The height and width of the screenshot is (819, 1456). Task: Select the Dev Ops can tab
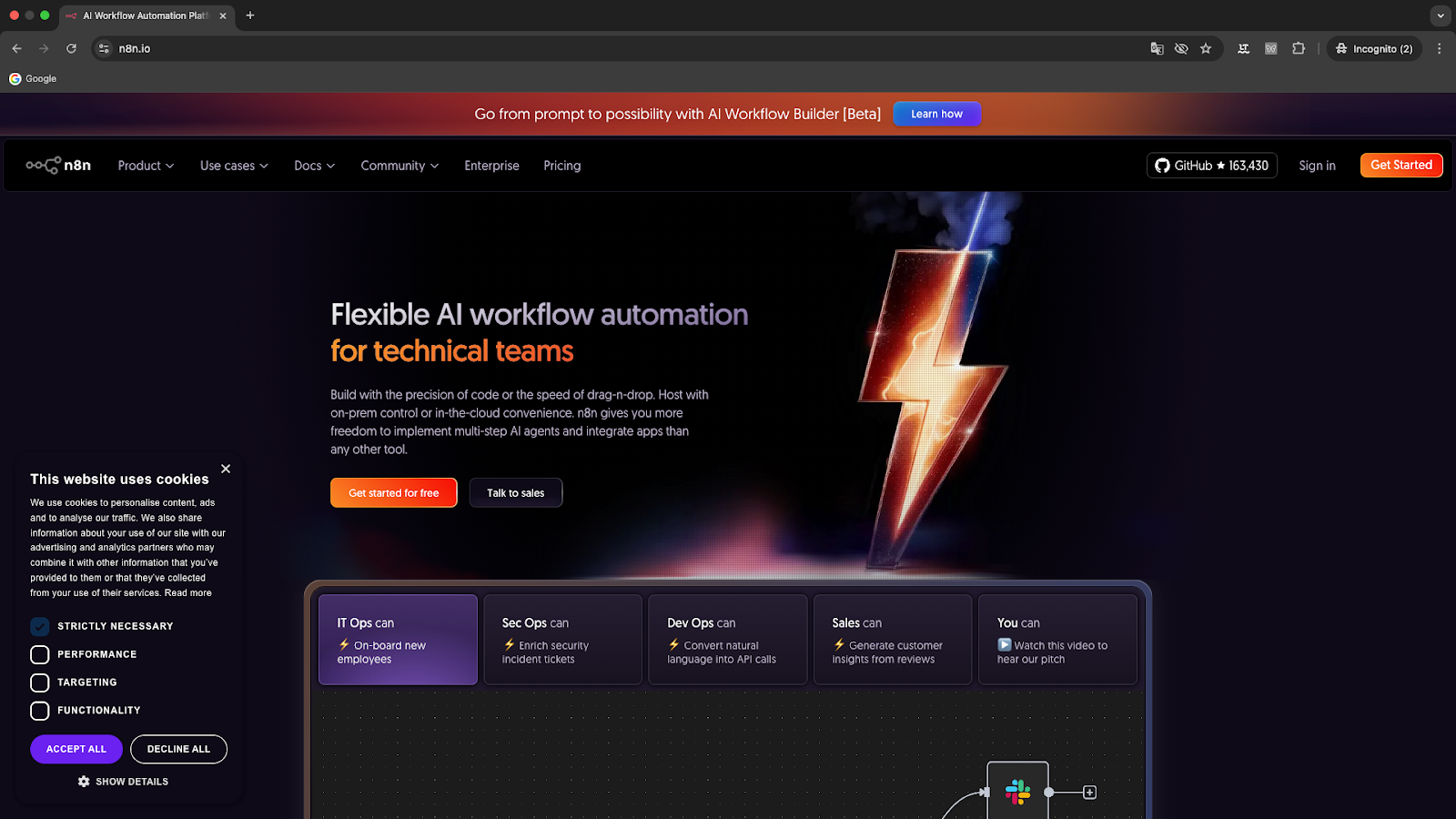click(727, 640)
